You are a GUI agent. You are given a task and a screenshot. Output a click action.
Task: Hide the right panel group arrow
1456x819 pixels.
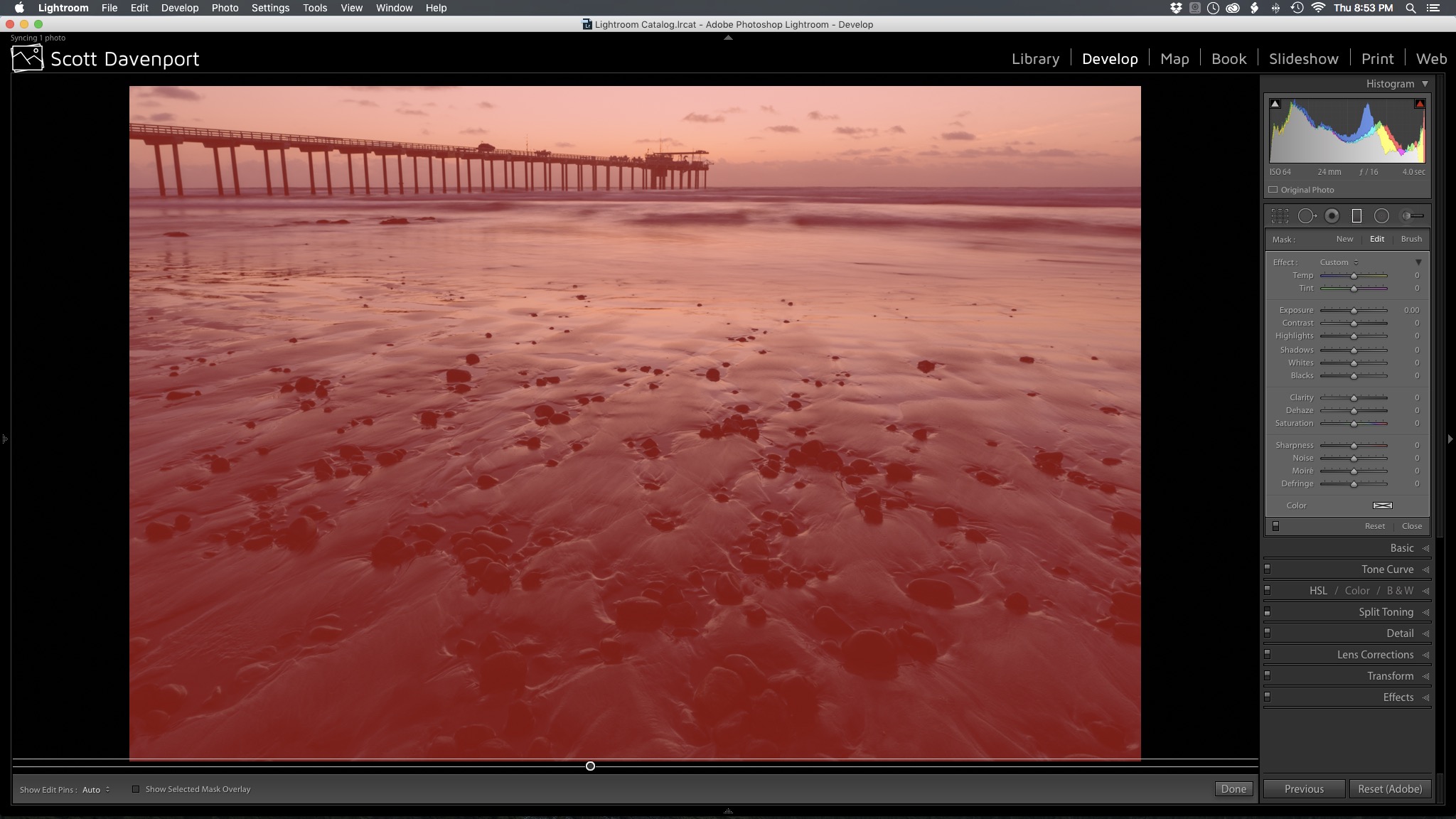1450,439
